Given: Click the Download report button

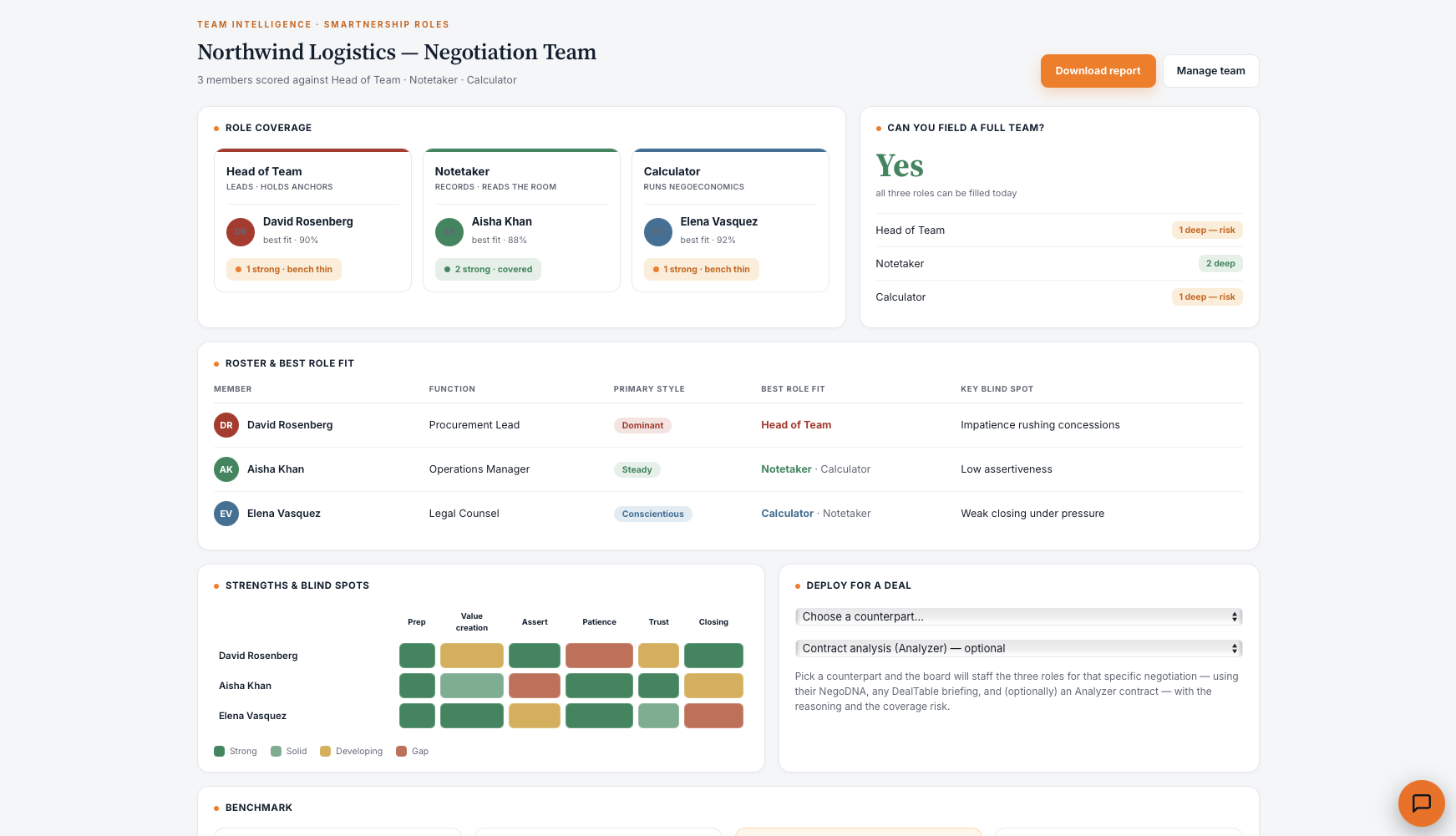Looking at the screenshot, I should coord(1098,71).
